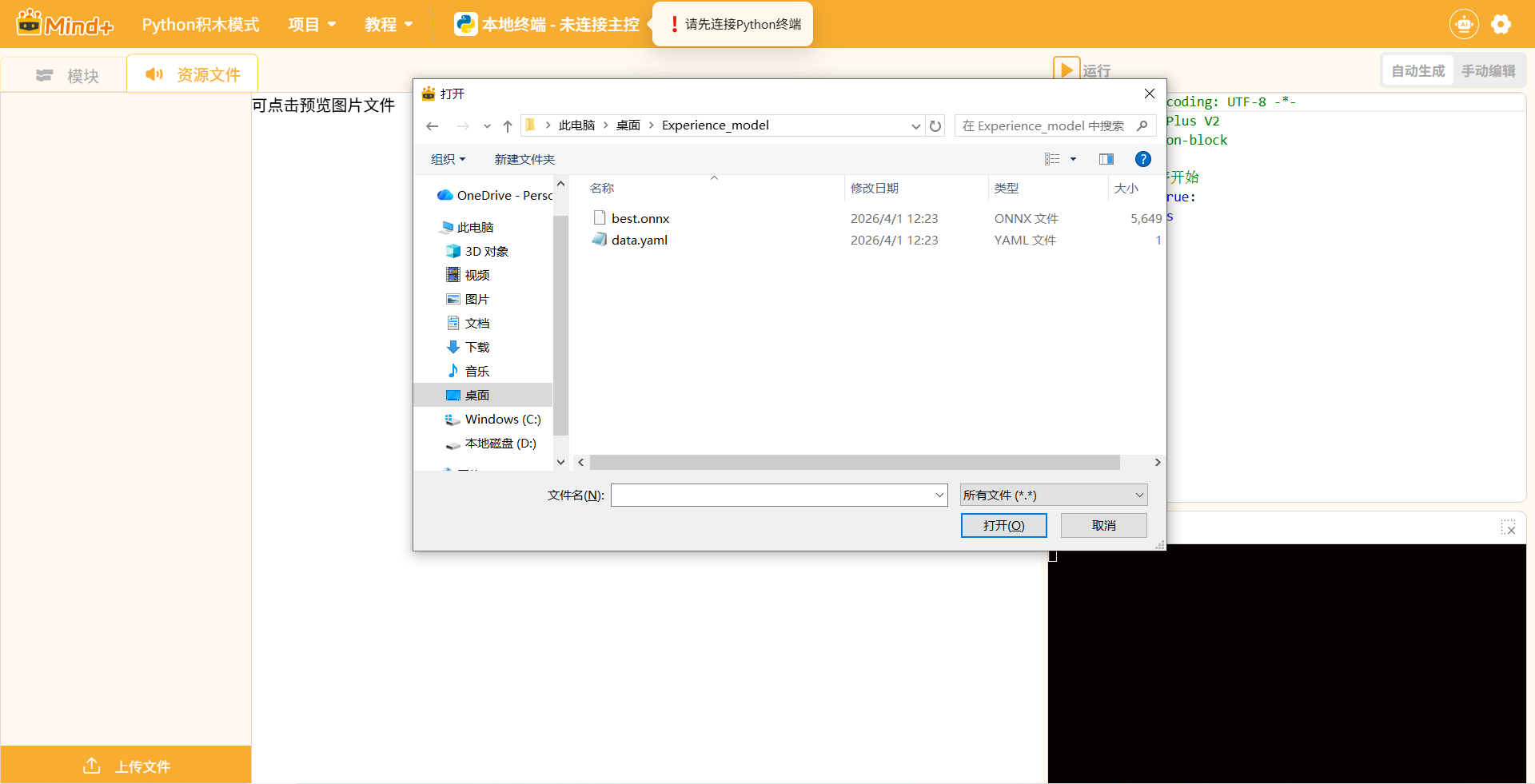The width and height of the screenshot is (1535, 784).
Task: Select the best.onnx file
Action: click(640, 218)
